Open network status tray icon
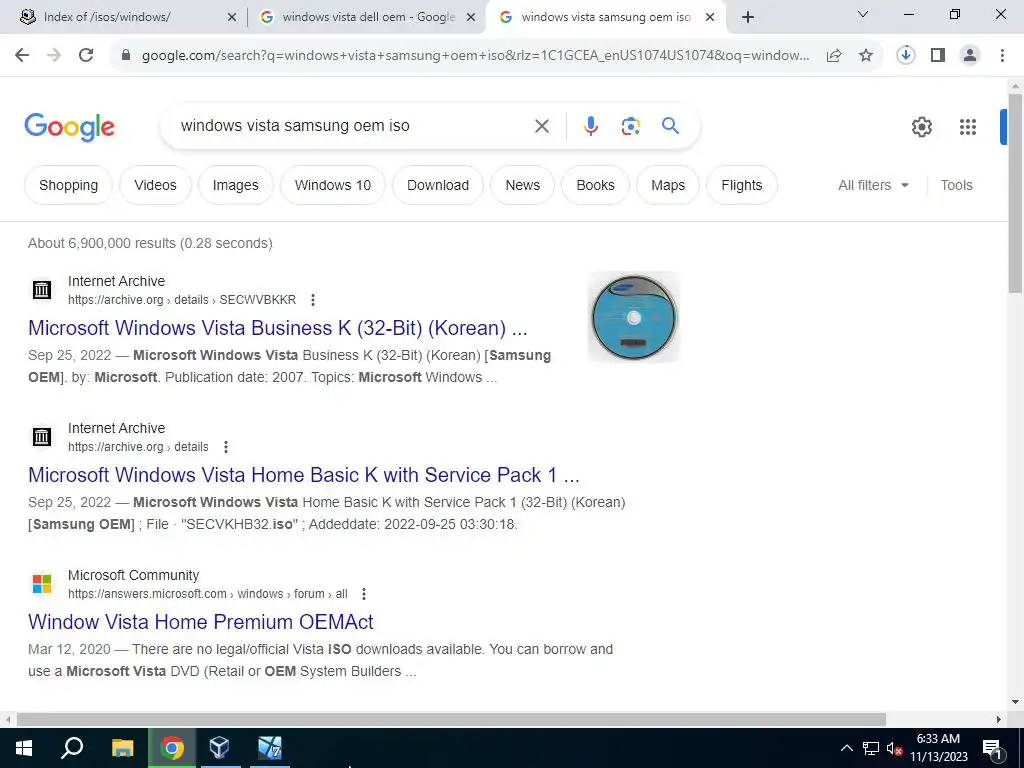Viewport: 1024px width, 768px height. tap(871, 748)
